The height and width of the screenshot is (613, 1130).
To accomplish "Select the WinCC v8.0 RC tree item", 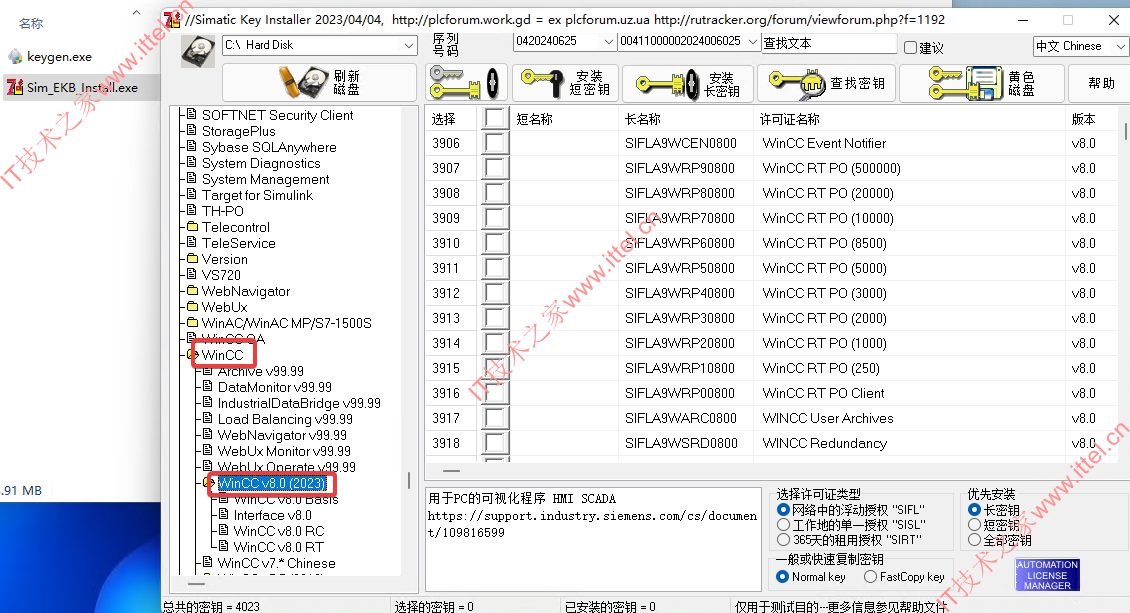I will pos(279,531).
